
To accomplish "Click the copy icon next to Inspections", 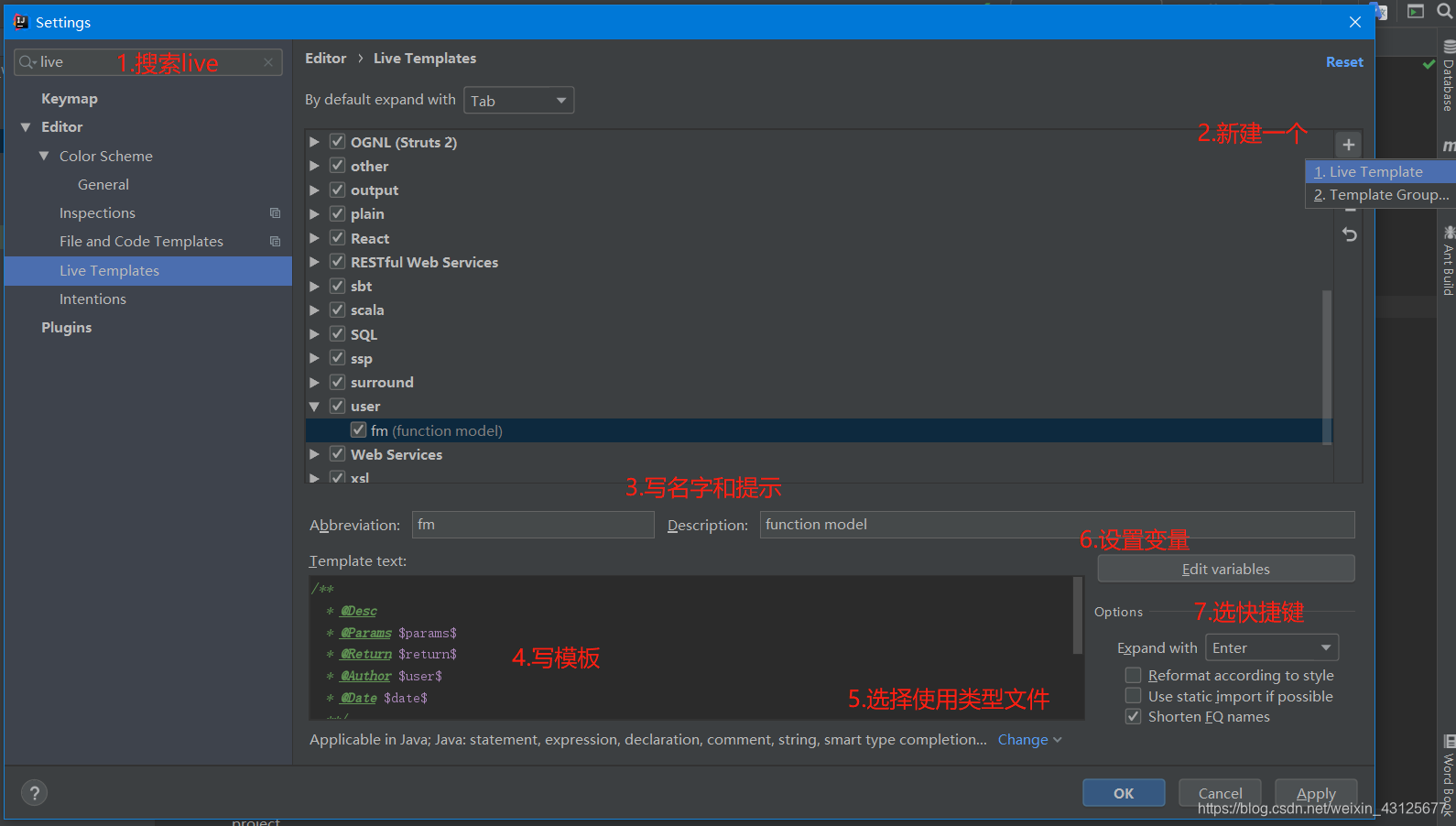I will (x=275, y=212).
